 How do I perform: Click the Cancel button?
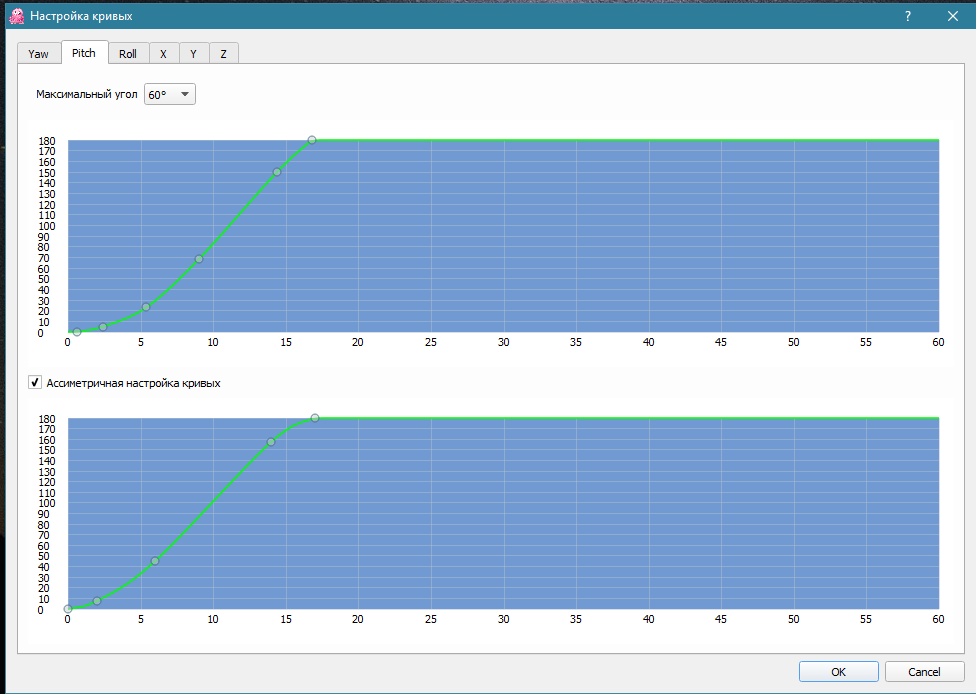click(924, 672)
